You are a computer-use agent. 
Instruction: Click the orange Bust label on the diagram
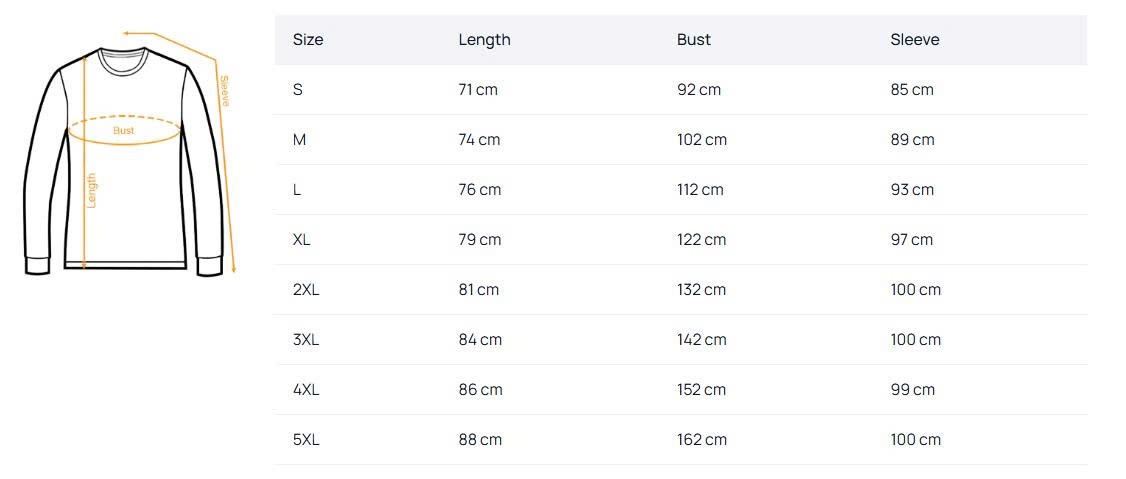click(123, 131)
